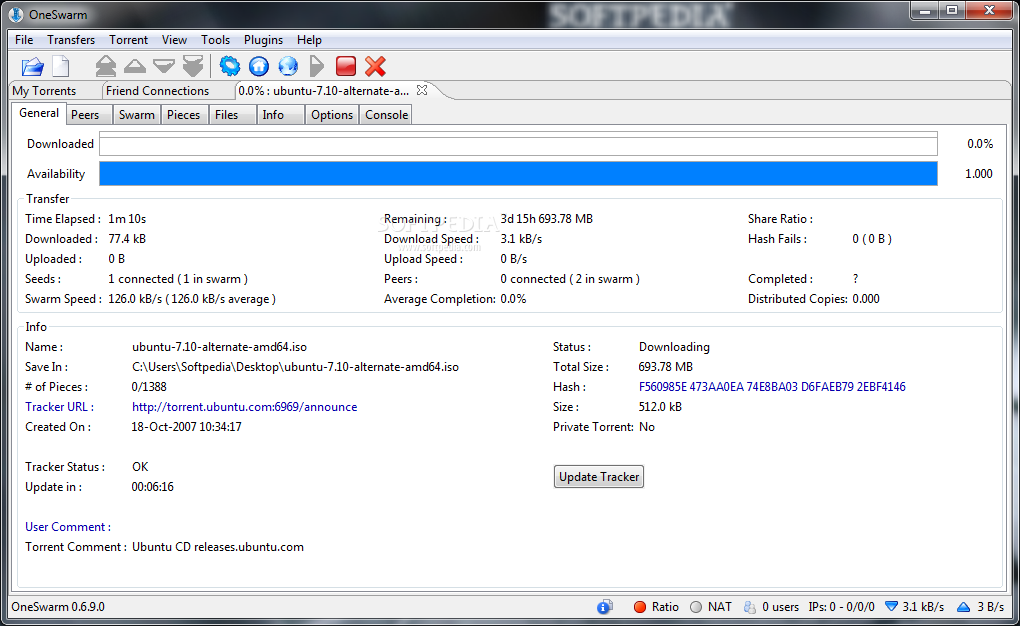Switch to the Swarm sub-tab
Viewport: 1020px width, 626px height.
pos(137,115)
